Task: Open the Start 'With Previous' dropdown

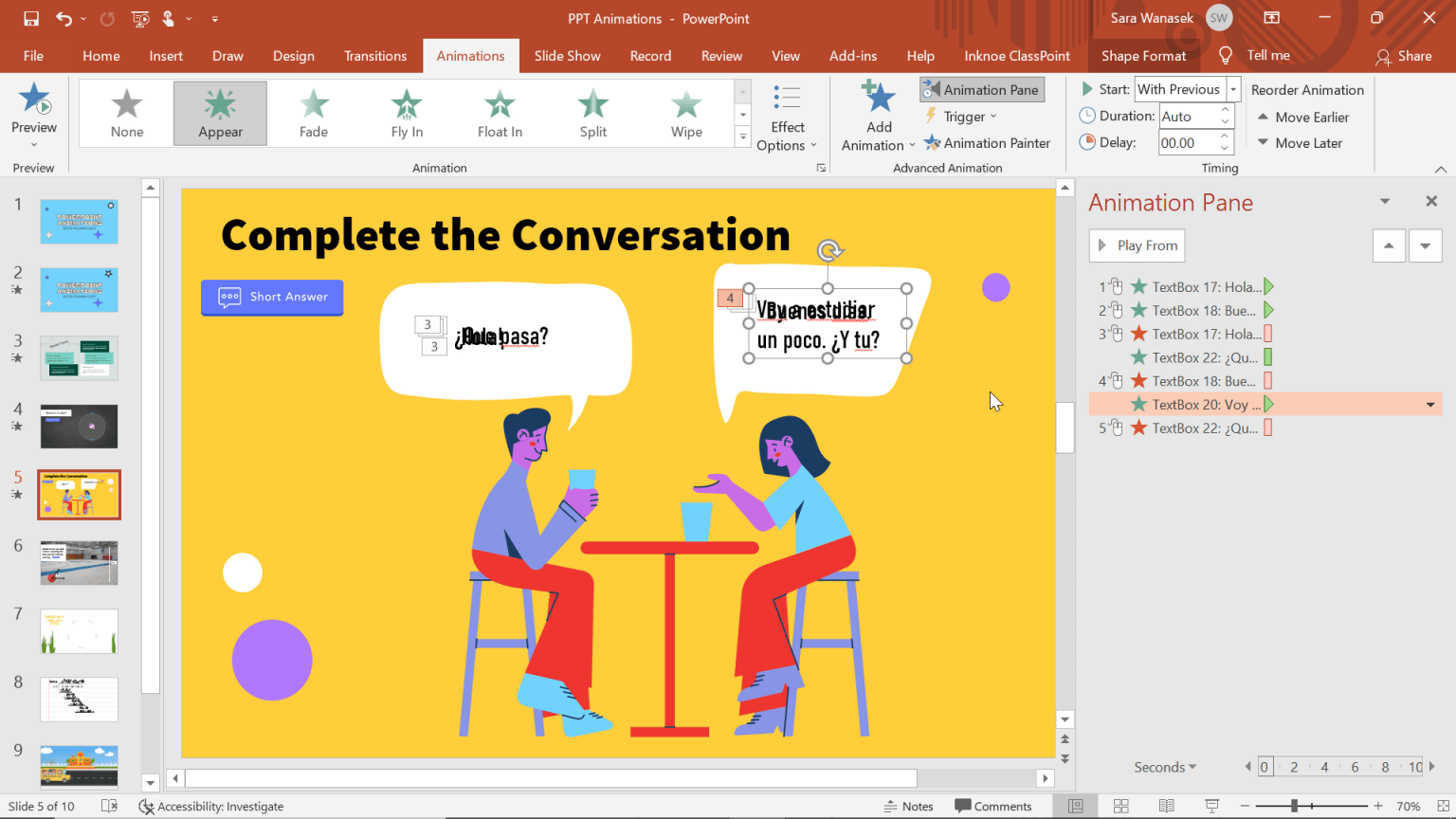Action: [1231, 88]
